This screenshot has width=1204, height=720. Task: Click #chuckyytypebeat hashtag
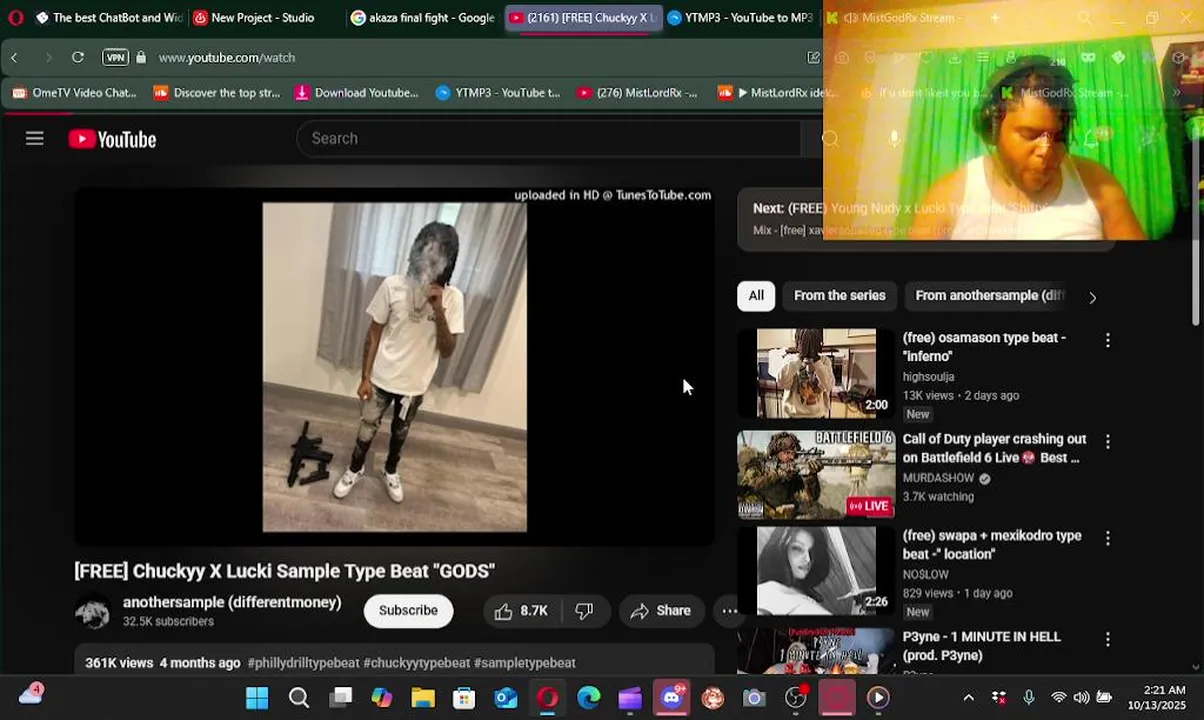[x=417, y=663]
